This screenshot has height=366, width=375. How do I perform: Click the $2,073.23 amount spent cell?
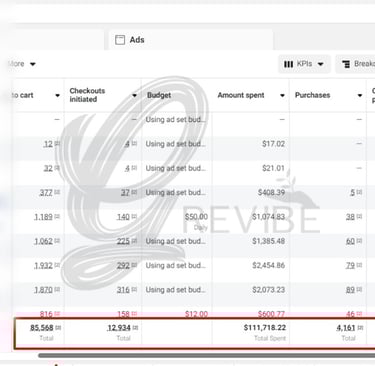coord(268,290)
